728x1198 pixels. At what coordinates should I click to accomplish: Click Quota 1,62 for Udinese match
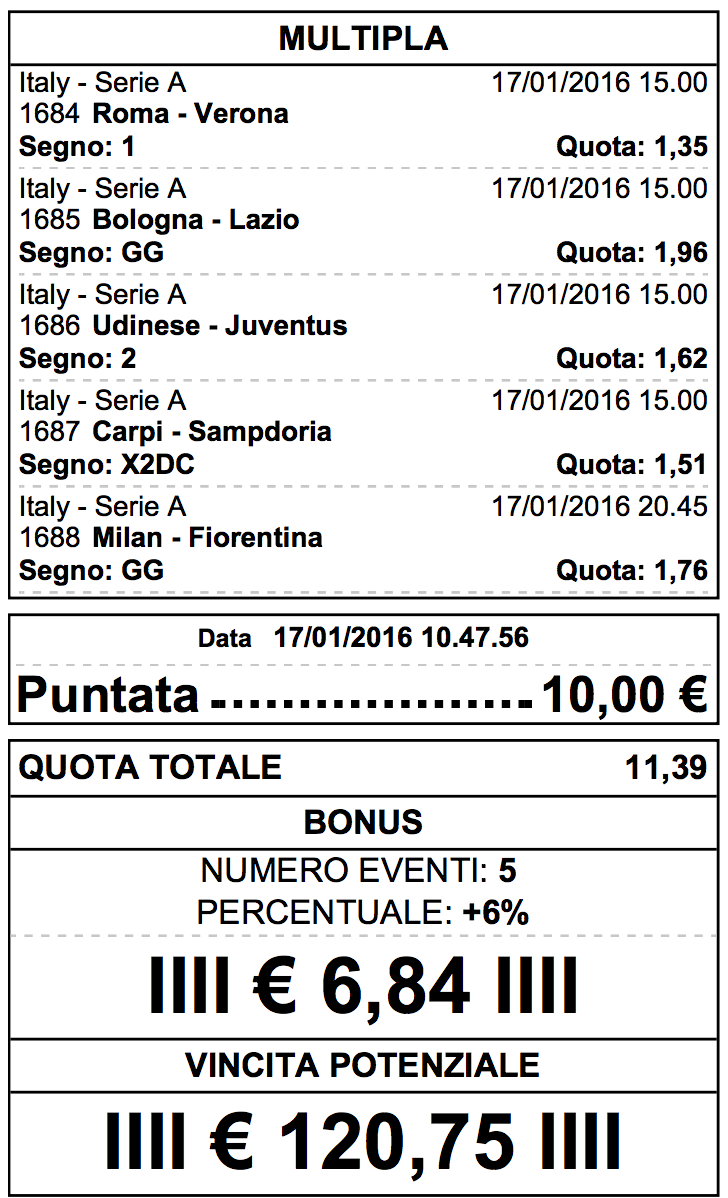click(x=632, y=358)
